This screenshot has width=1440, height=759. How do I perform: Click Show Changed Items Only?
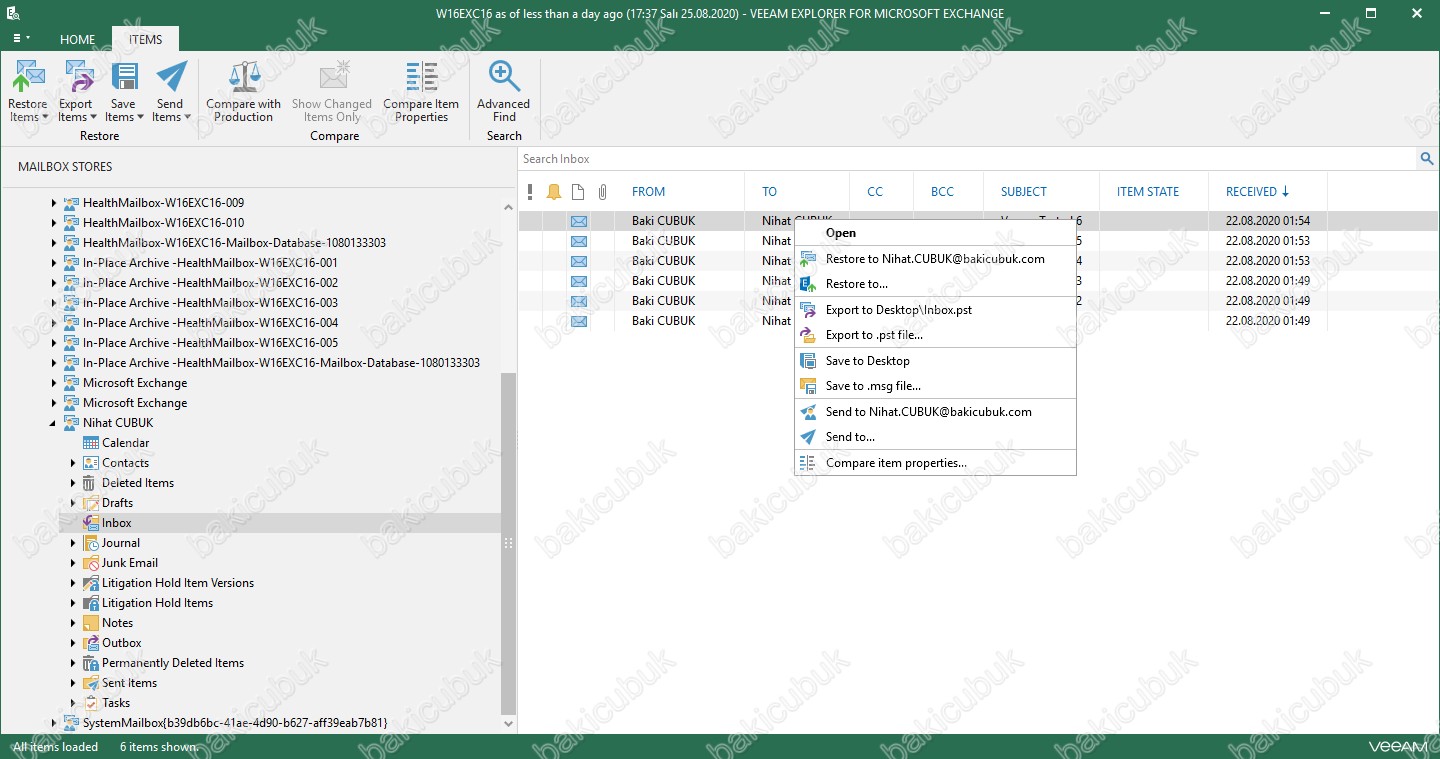point(332,91)
